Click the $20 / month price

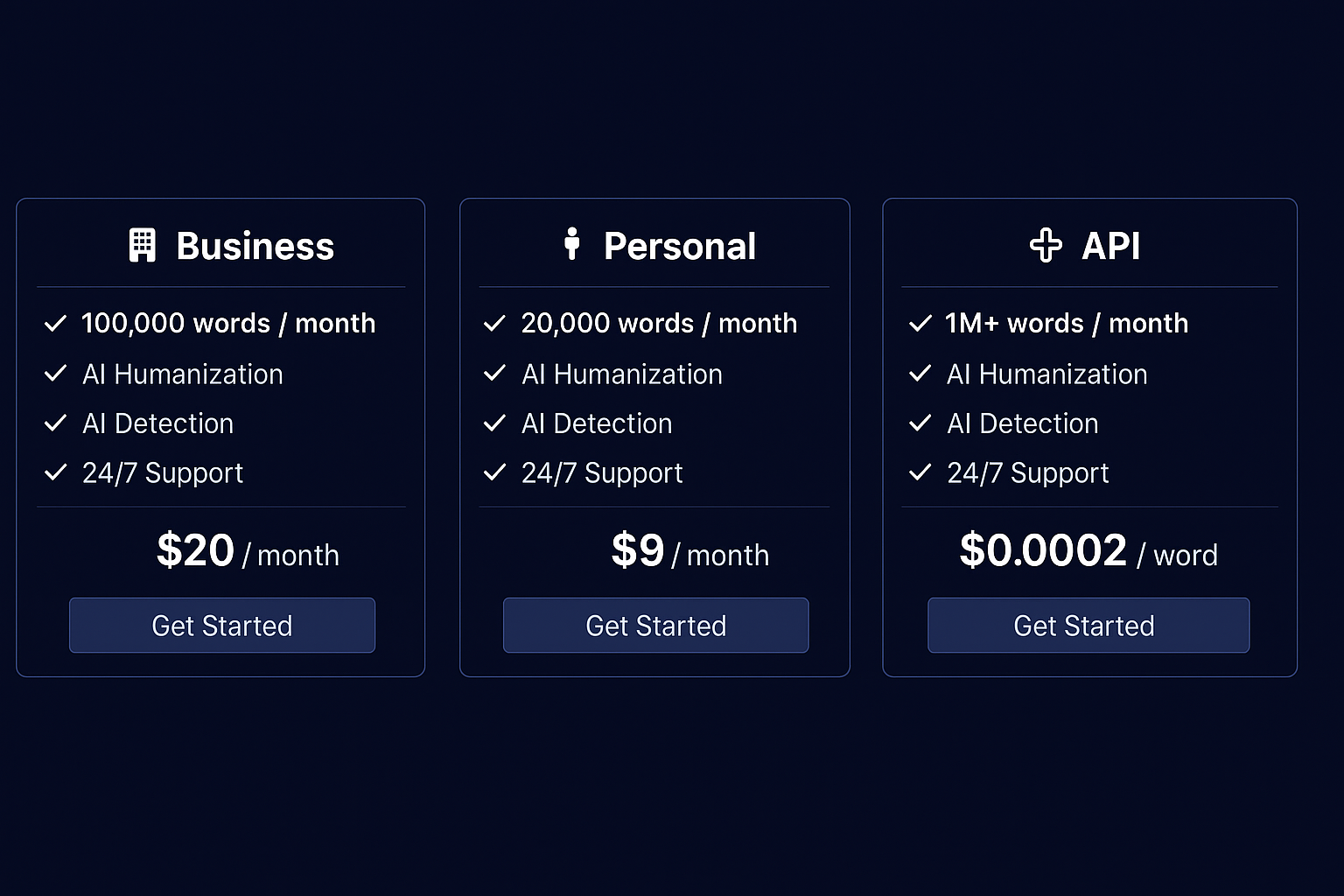[x=248, y=551]
